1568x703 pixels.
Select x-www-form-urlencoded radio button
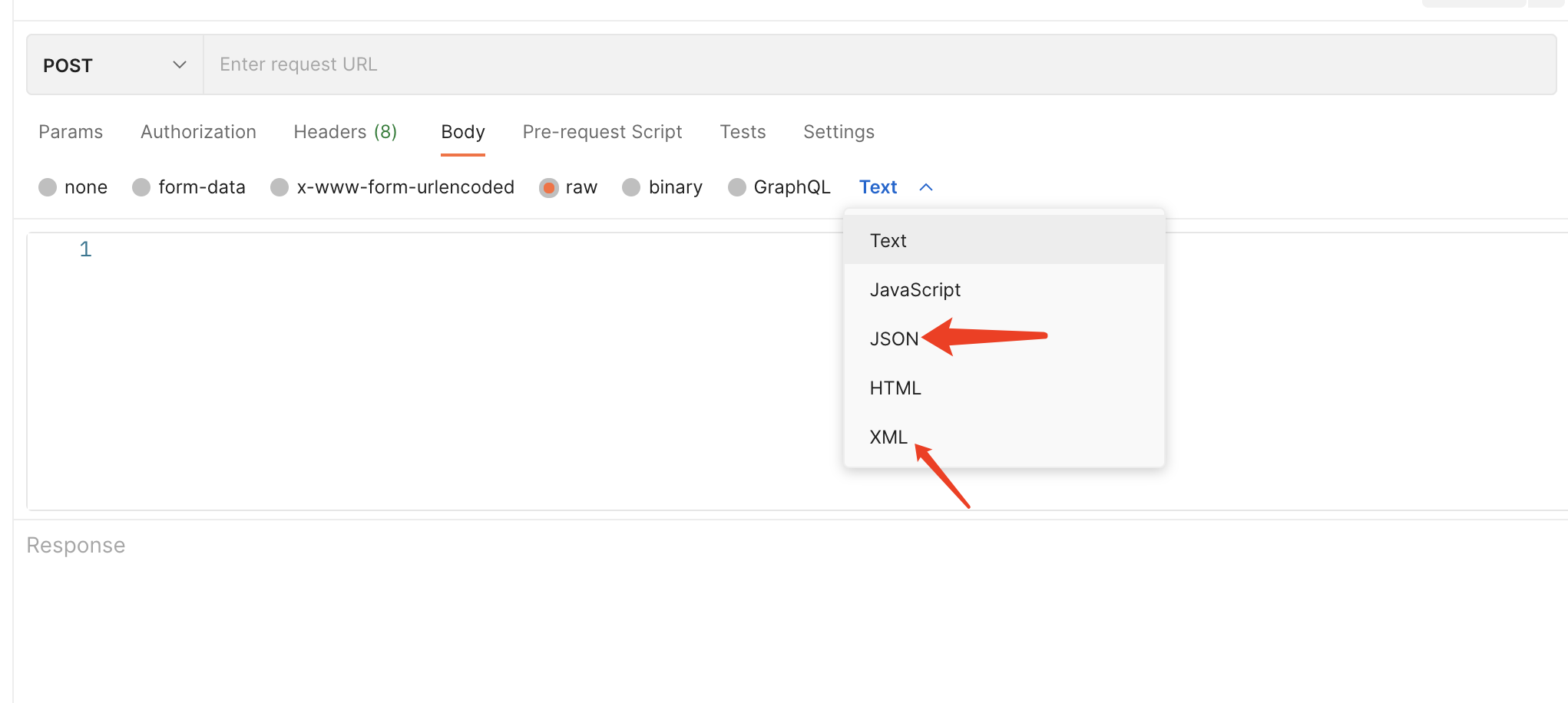coord(280,187)
